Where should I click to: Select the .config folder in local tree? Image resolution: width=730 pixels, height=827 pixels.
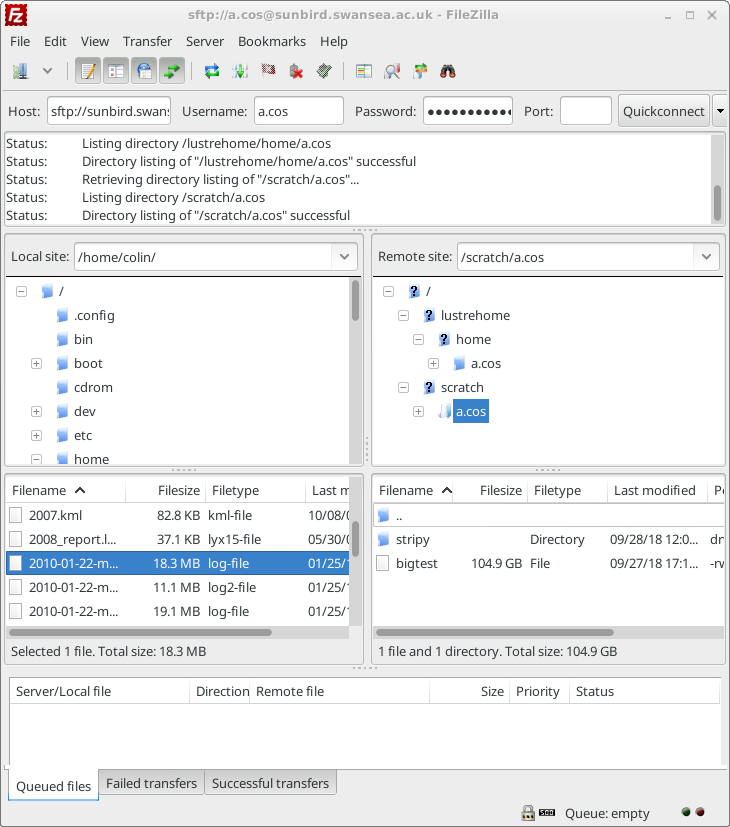coord(94,315)
